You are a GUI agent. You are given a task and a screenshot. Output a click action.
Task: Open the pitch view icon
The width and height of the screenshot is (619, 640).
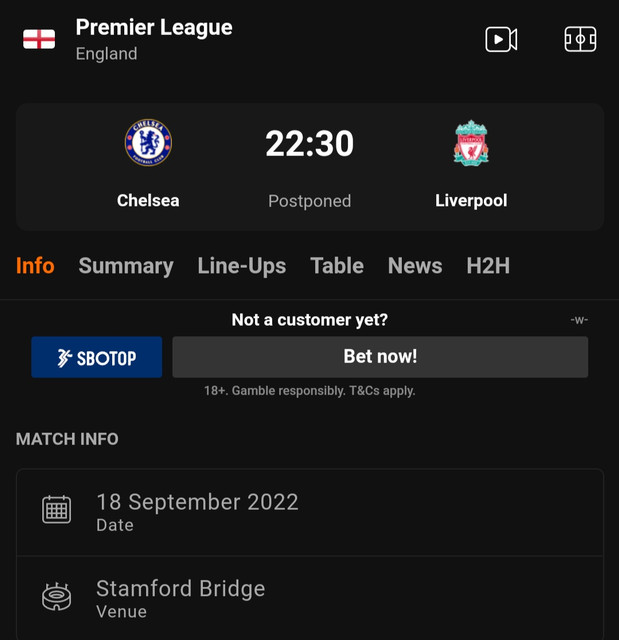580,40
